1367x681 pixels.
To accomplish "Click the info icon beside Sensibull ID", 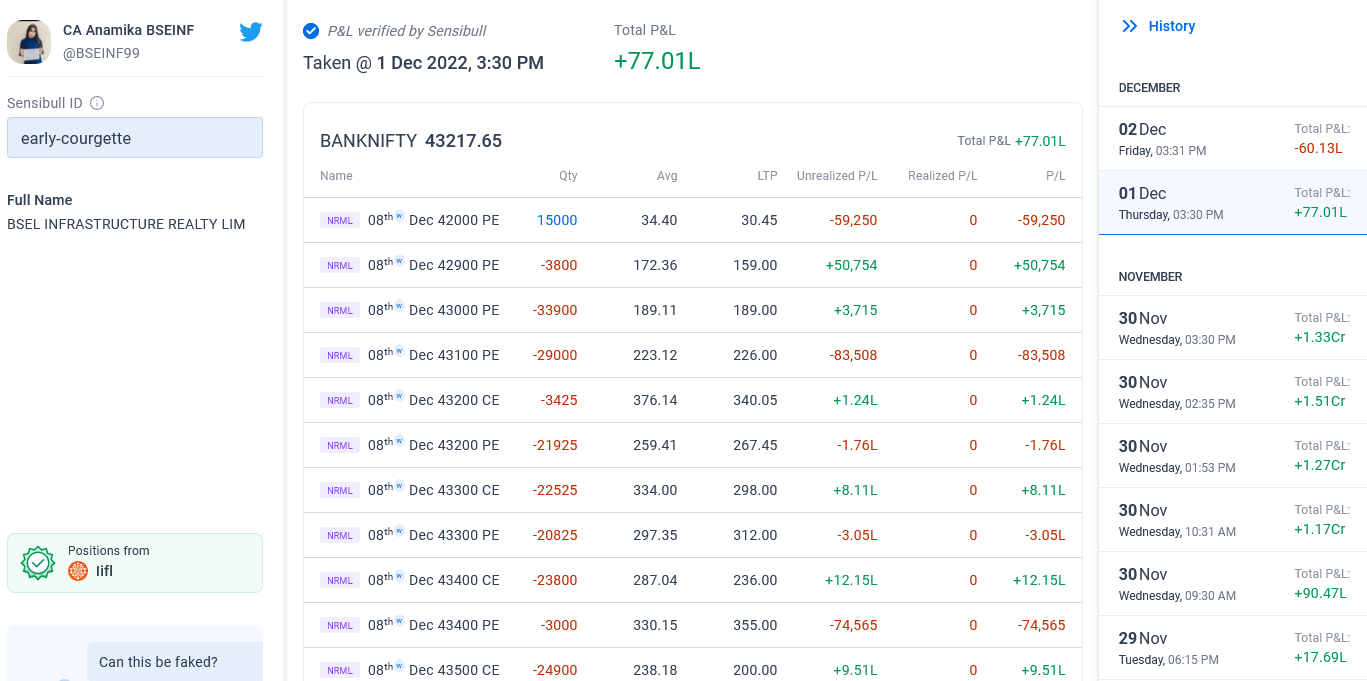I will (97, 103).
